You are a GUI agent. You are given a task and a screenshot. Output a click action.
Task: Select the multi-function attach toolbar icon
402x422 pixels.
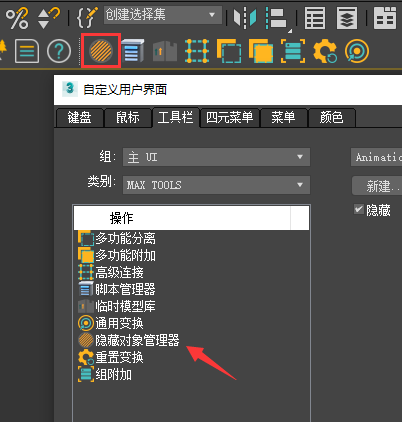point(261,51)
